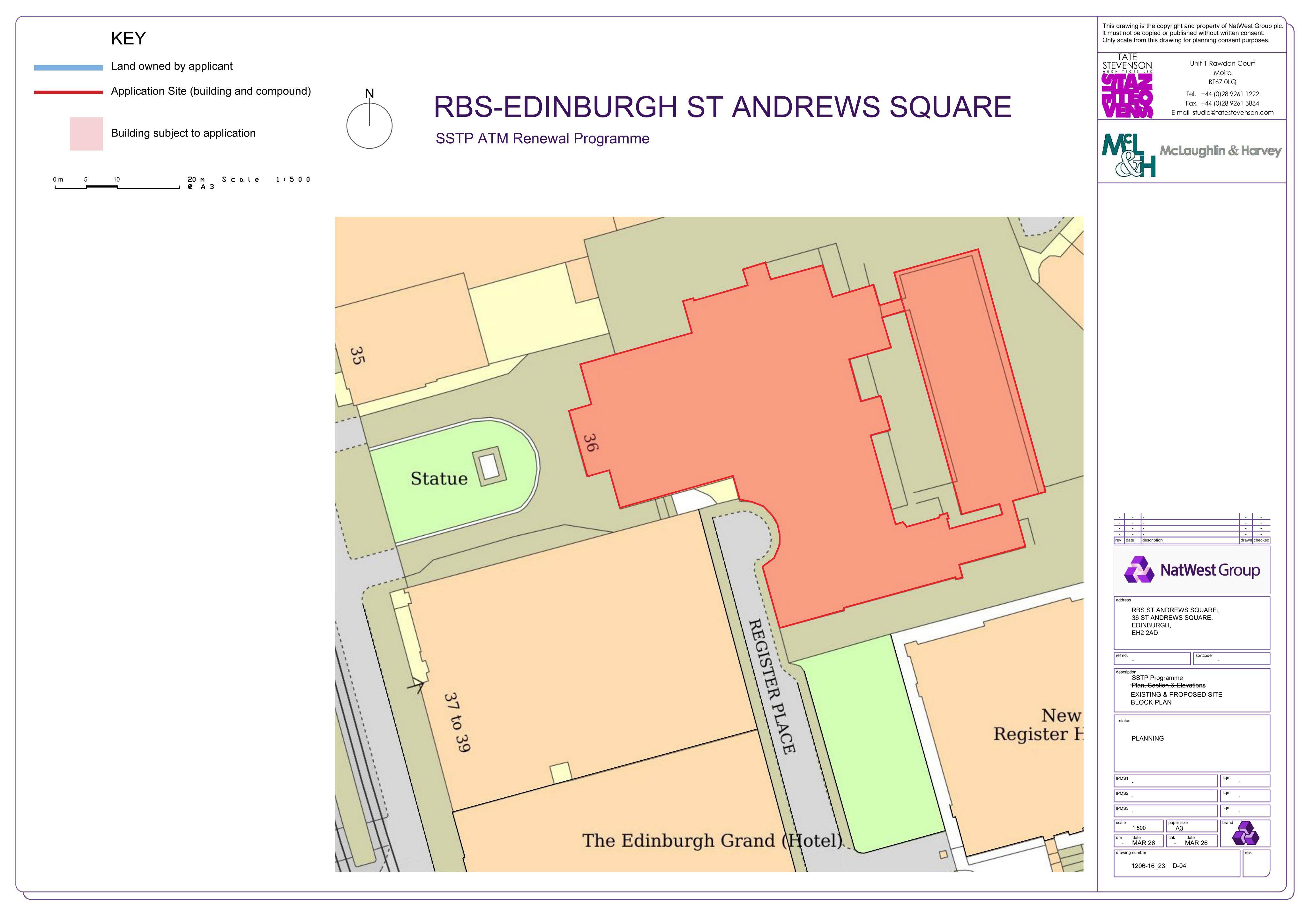
Task: Click the blue 'Land owned by applicant' line
Action: point(68,67)
